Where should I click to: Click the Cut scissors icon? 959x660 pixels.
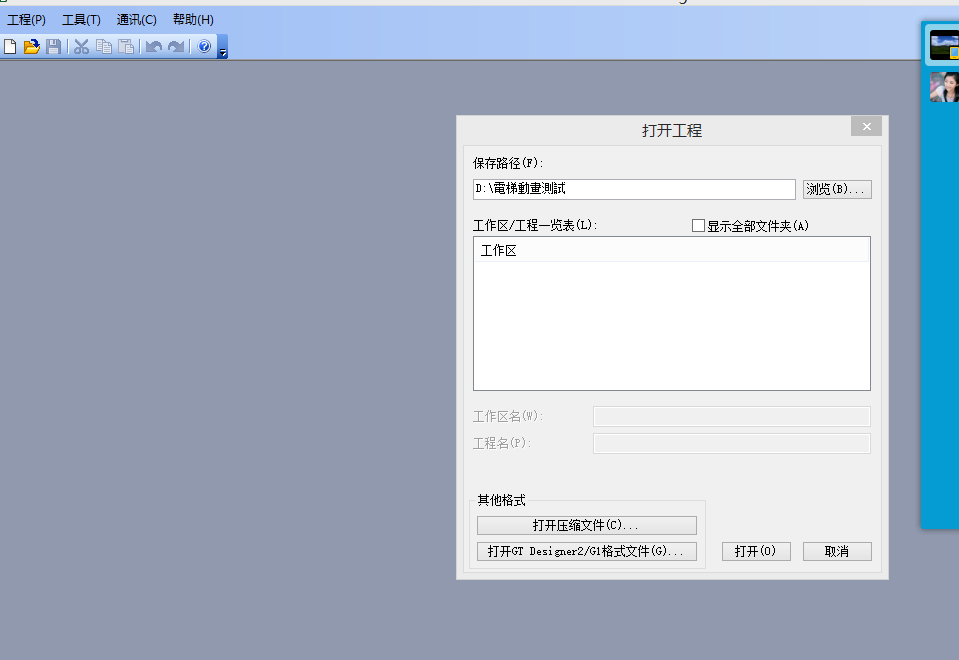tap(82, 47)
